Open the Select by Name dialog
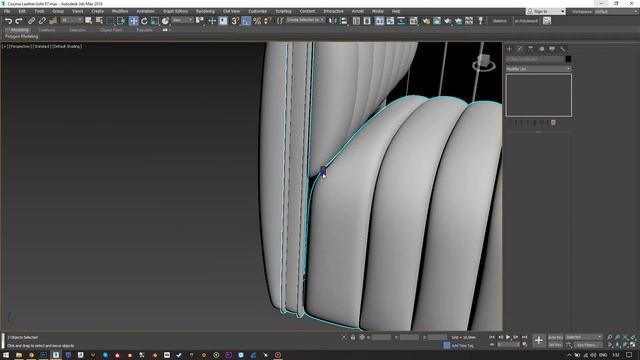Image resolution: width=640 pixels, height=360 pixels. (x=99, y=21)
